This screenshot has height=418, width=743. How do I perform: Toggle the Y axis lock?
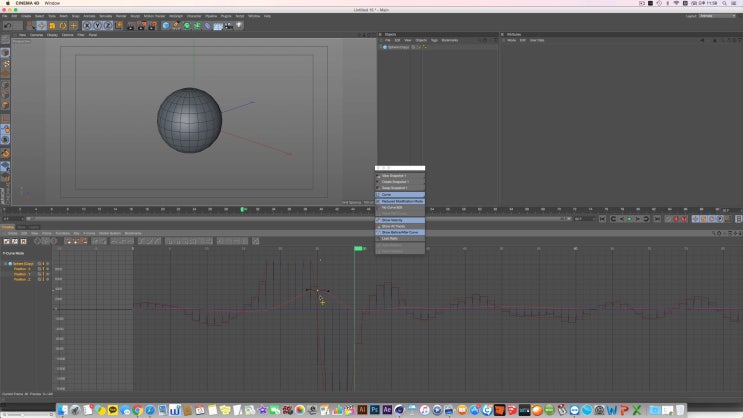click(x=97, y=26)
